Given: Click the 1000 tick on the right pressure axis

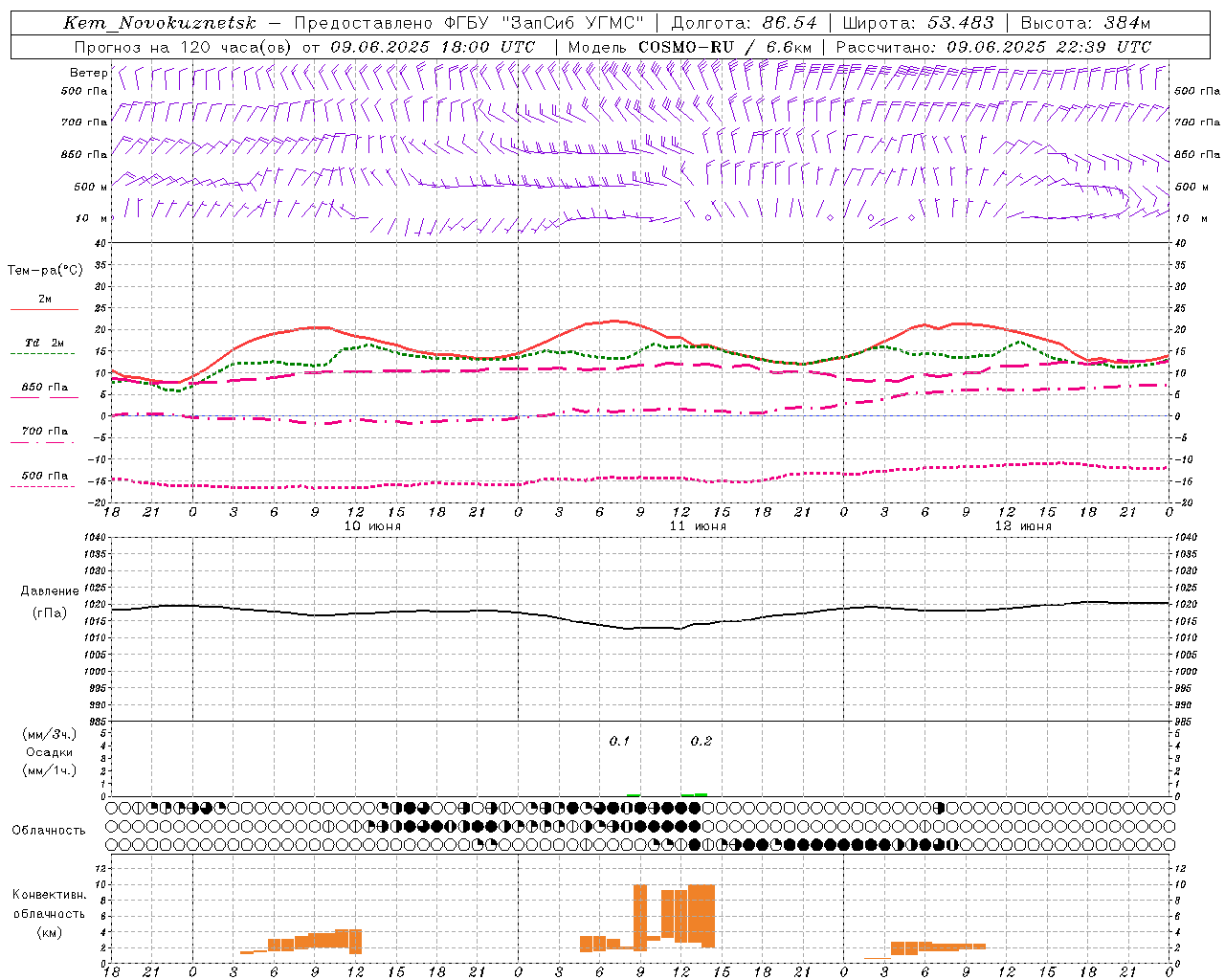Looking at the screenshot, I should (x=1185, y=672).
